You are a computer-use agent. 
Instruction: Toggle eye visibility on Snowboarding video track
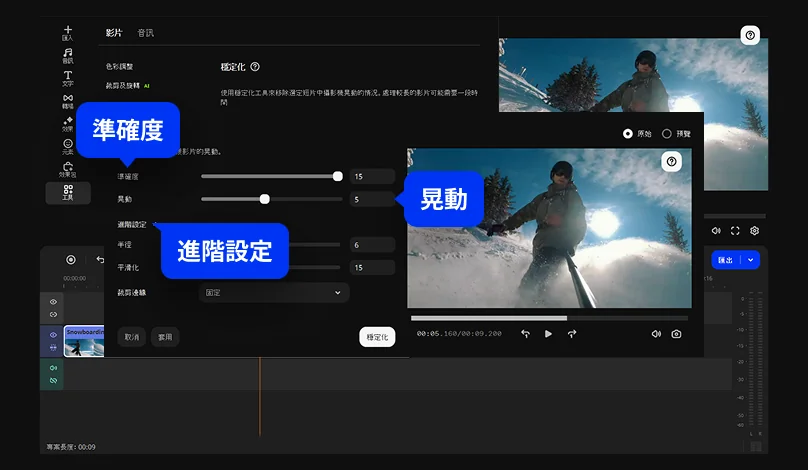pyautogui.click(x=53, y=335)
